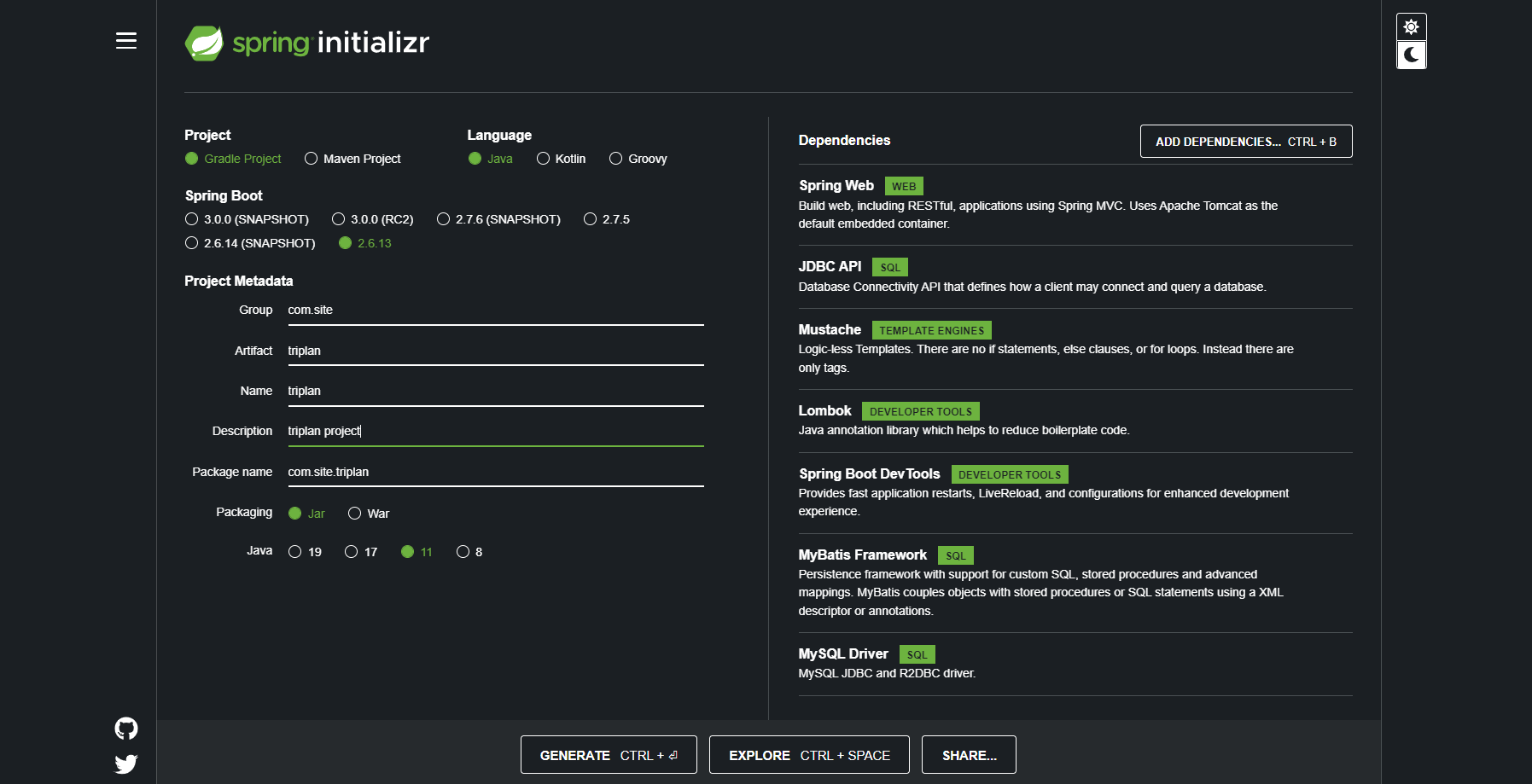
Task: Open the GitHub icon link
Action: (126, 729)
